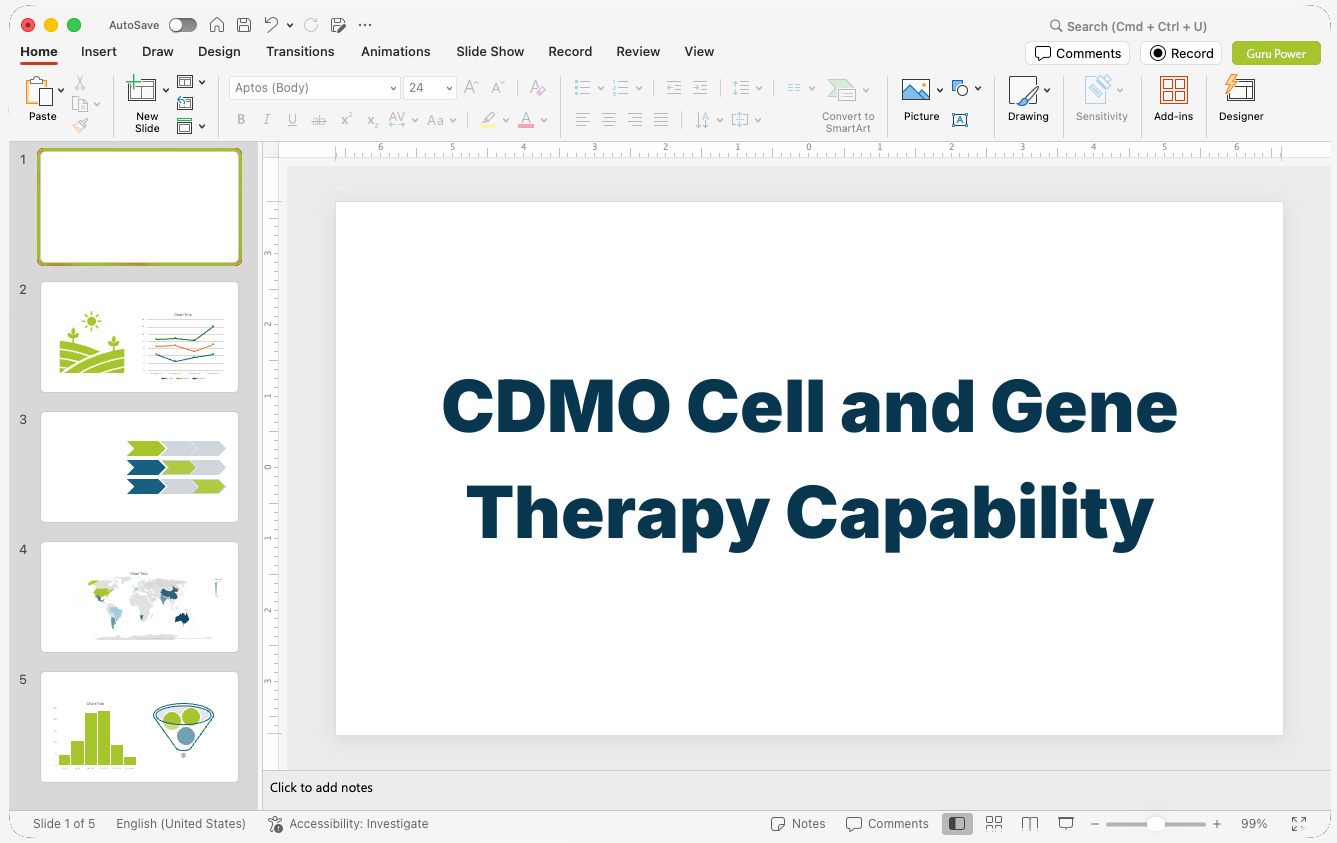Click the Paste clipboard icon
This screenshot has width=1337, height=843.
(38, 92)
